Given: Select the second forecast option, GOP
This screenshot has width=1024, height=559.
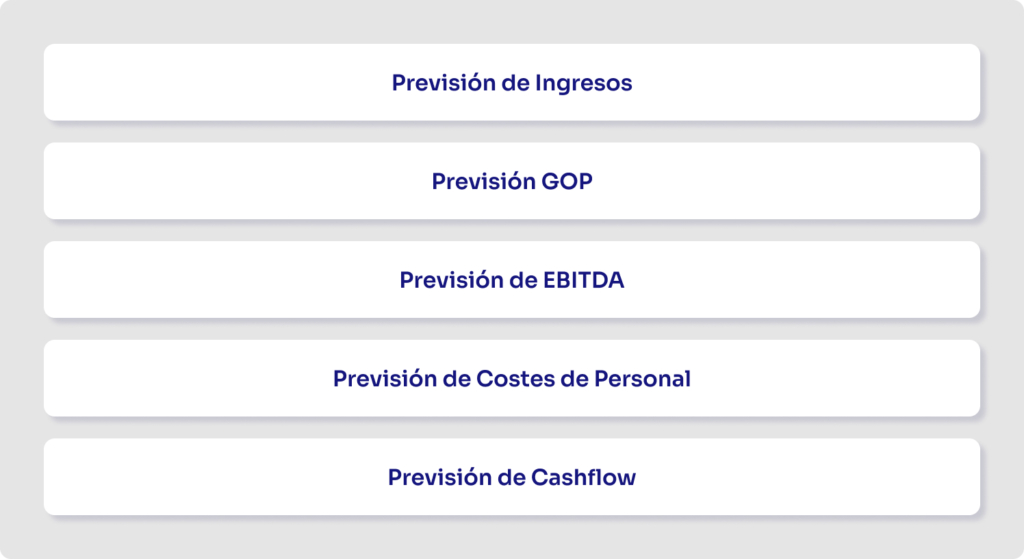Looking at the screenshot, I should pyautogui.click(x=511, y=181).
